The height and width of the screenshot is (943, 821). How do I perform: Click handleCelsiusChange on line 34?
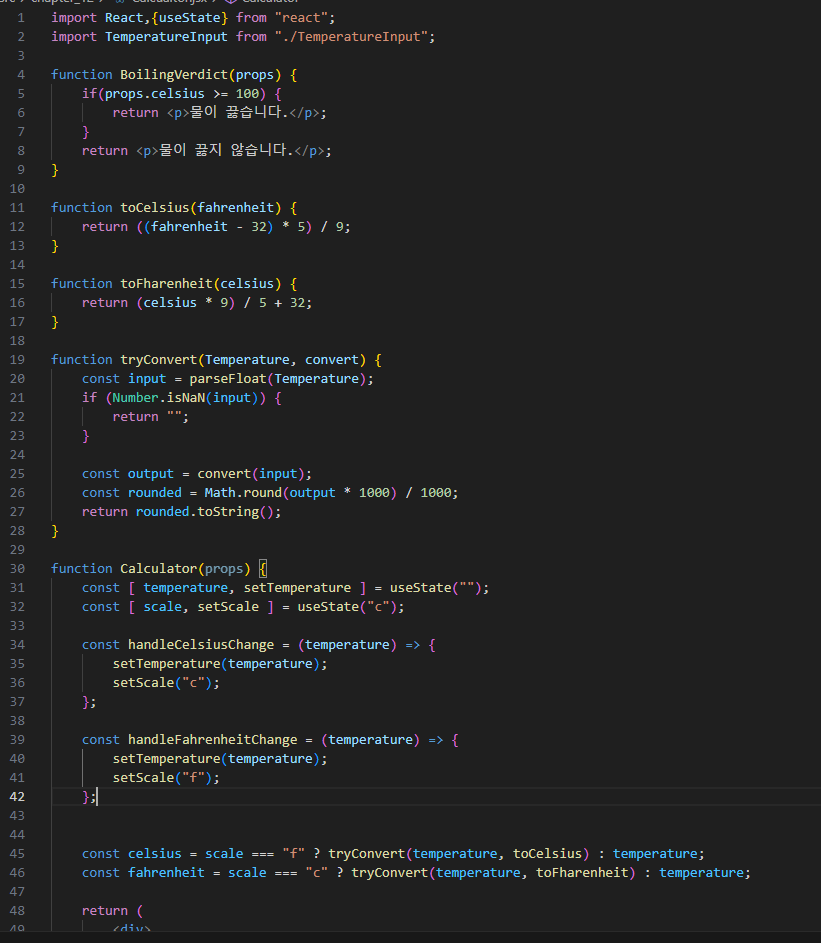[x=201, y=645]
